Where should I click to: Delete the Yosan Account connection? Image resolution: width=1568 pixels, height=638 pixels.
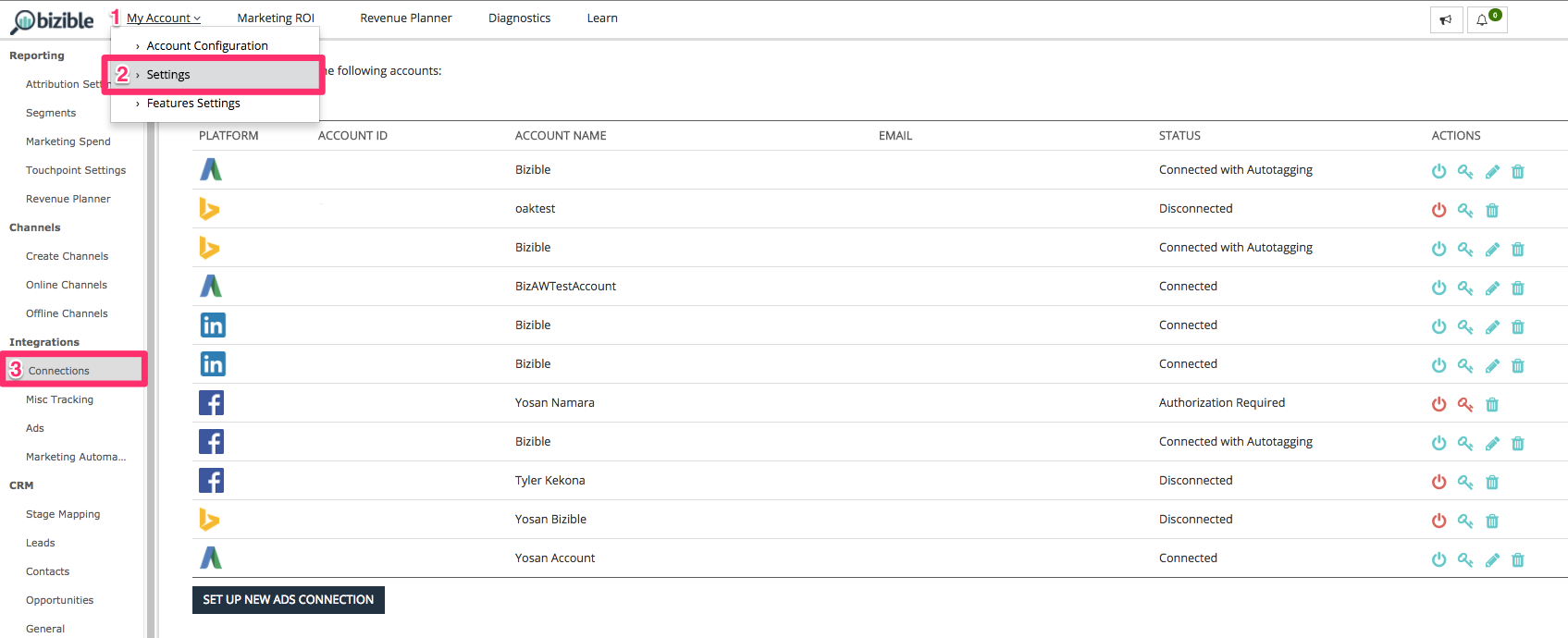(x=1518, y=559)
